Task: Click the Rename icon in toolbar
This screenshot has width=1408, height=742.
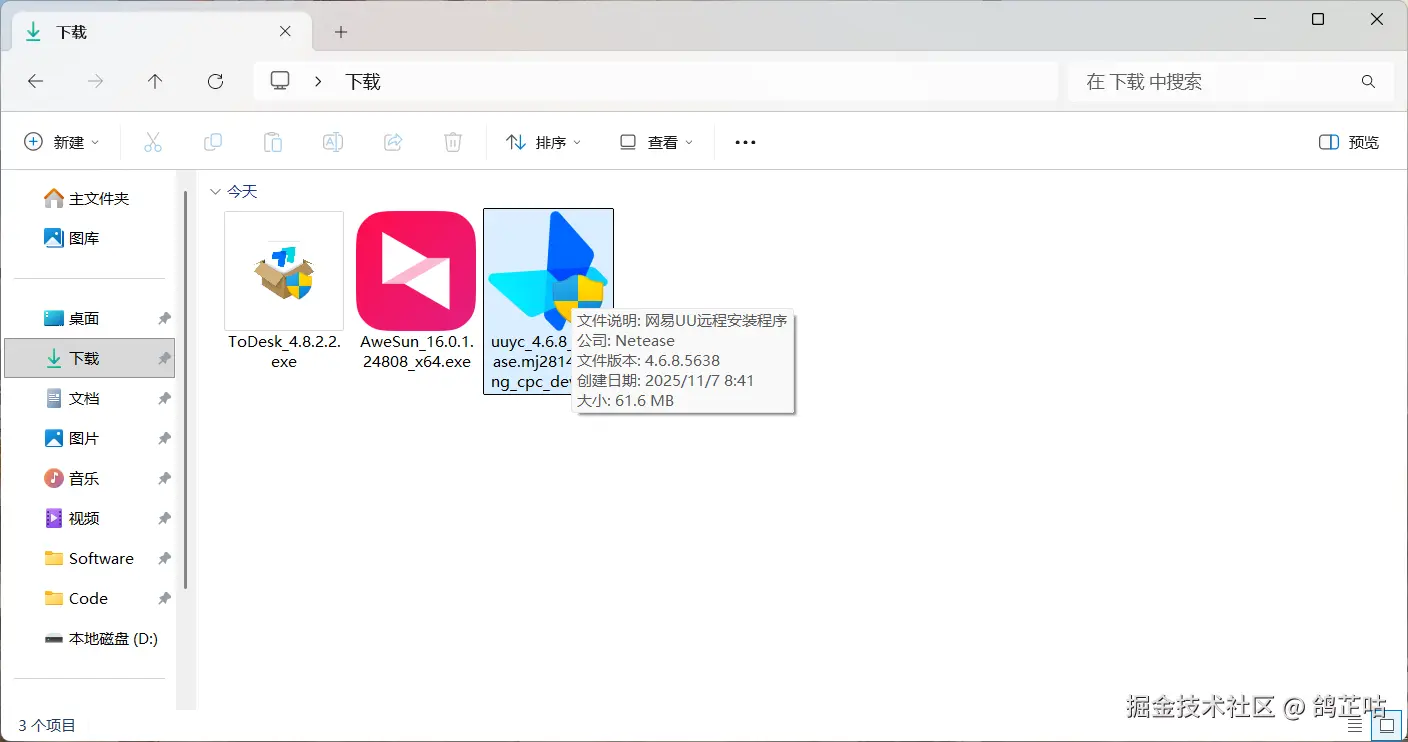Action: 333,142
